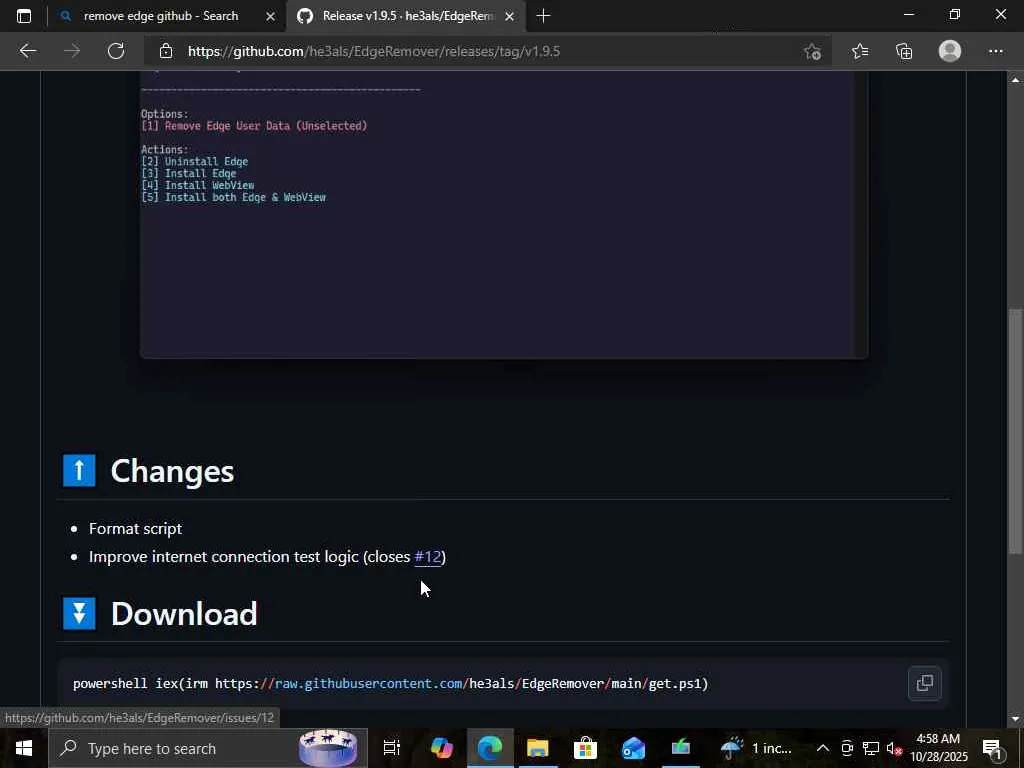Click the 'Download' section heading
Screen dimensions: 1024x768
pos(184,614)
